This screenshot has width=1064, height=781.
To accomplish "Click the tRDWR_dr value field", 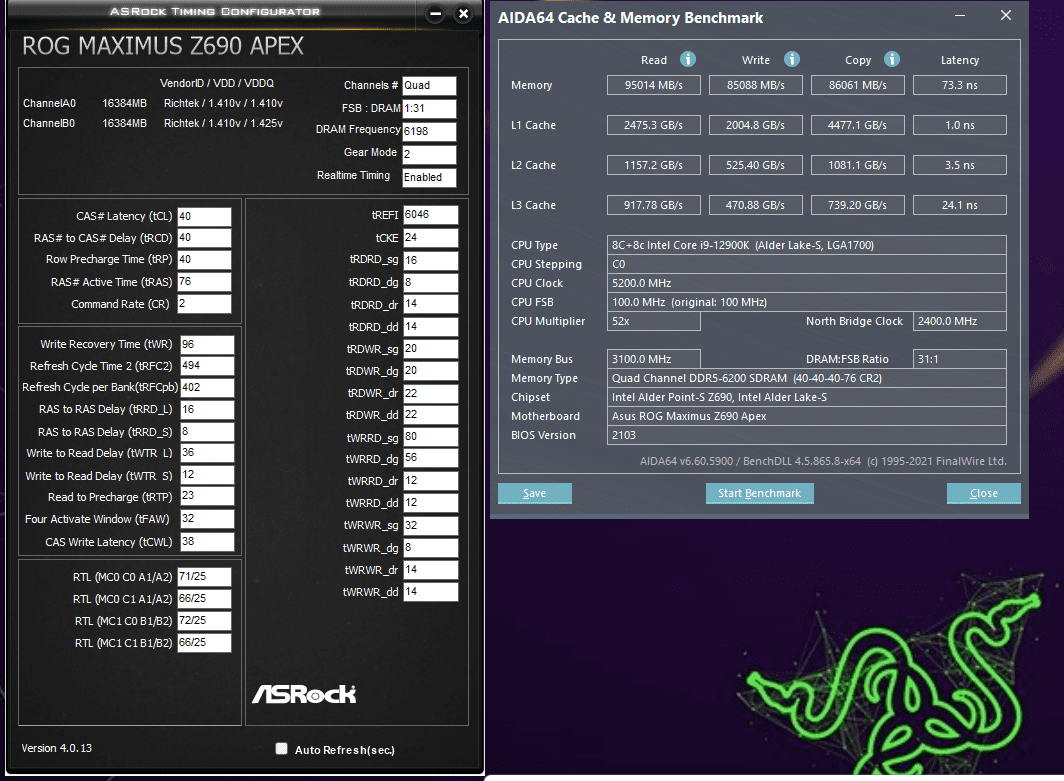I will pyautogui.click(x=431, y=394).
